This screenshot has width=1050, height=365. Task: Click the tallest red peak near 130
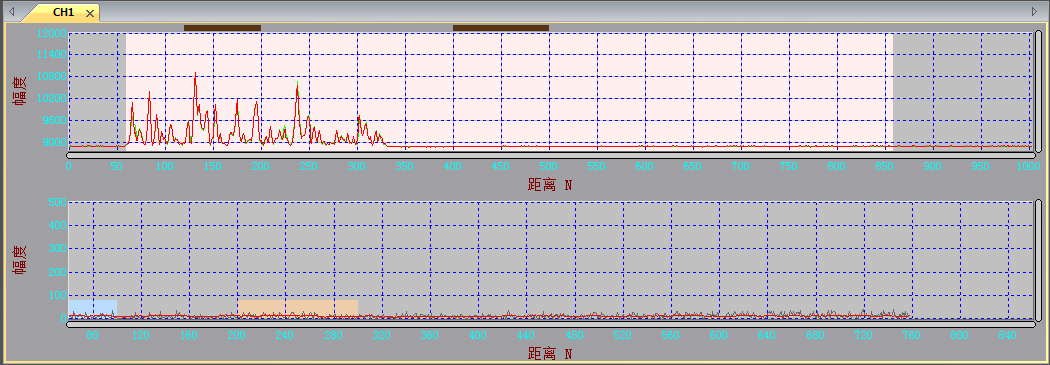(x=195, y=75)
